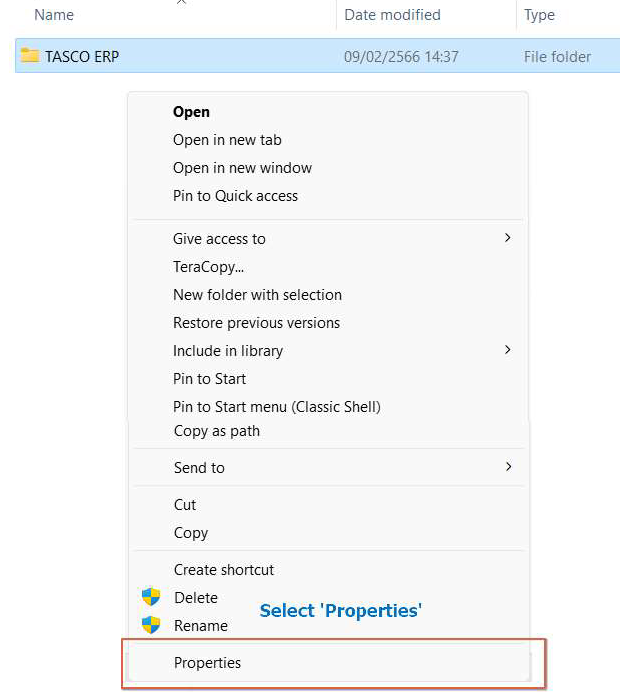Select 'Create shortcut' option
Screen dimensions: 620x692
pyautogui.click(x=224, y=570)
